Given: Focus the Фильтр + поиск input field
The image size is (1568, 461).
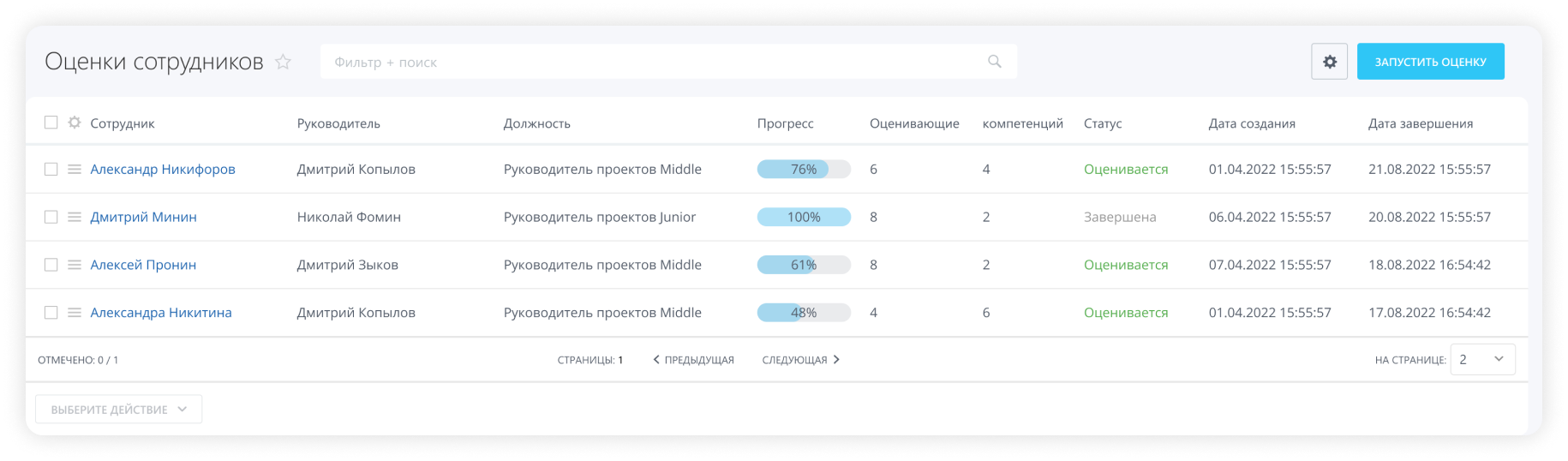Looking at the screenshot, I should pyautogui.click(x=668, y=62).
